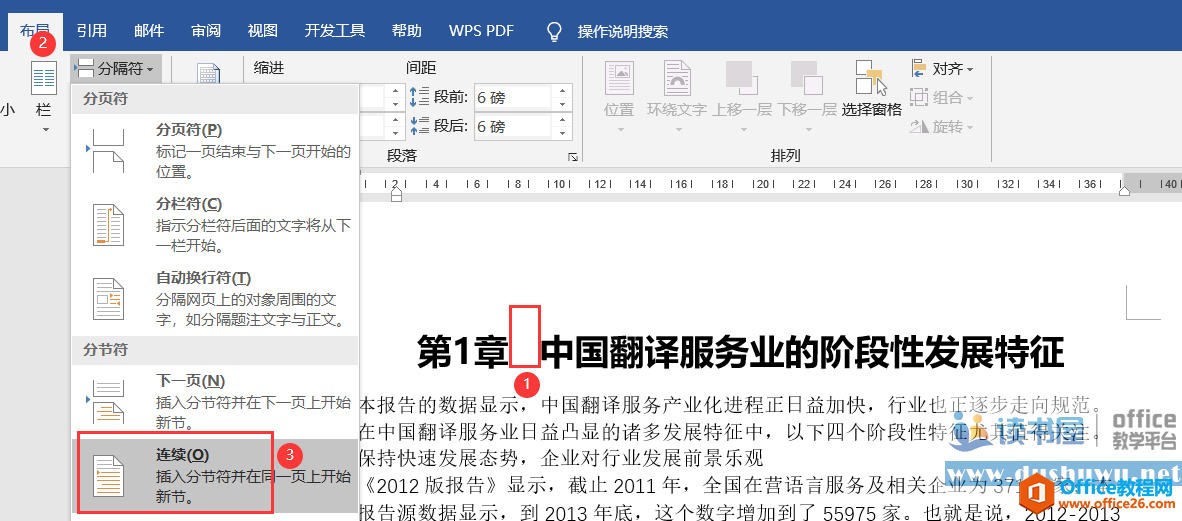Screen dimensions: 1182x521
Task: Increase 段后 spacing with up arrow
Action: coord(562,121)
